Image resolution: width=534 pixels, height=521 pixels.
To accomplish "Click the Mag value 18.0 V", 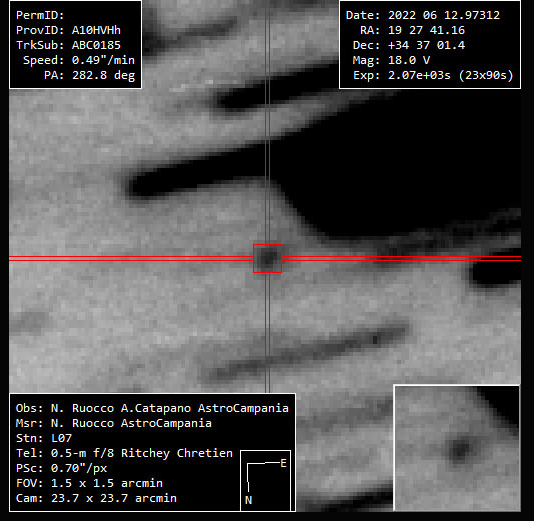I will pos(409,60).
